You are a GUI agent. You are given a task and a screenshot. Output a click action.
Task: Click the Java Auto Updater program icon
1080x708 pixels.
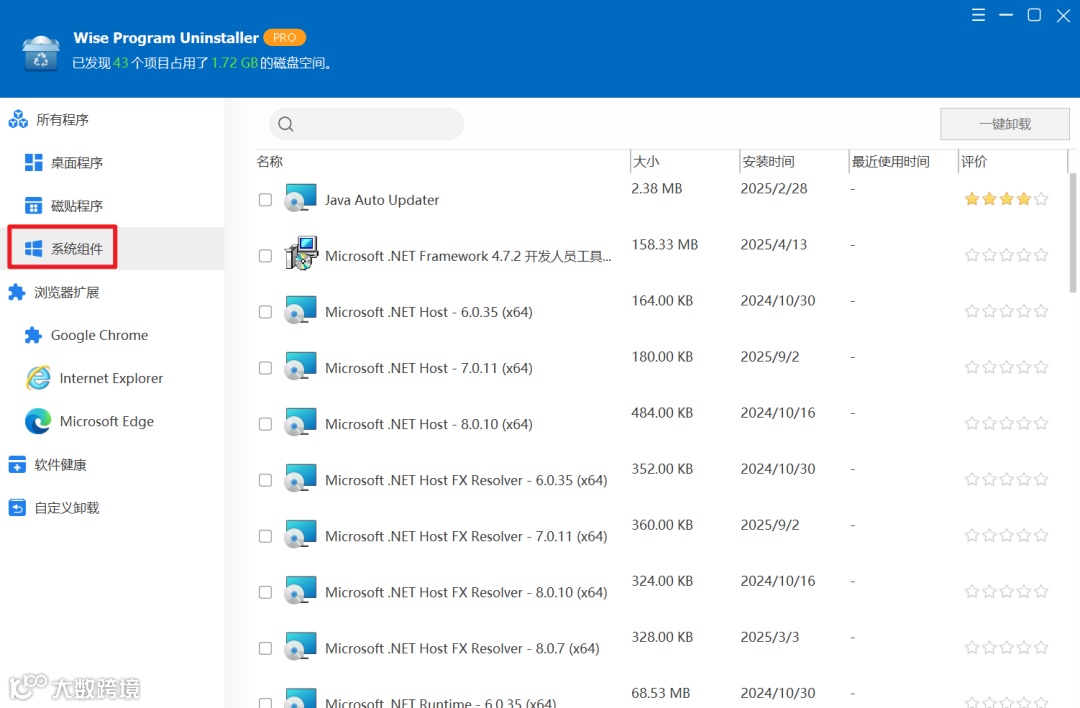tap(300, 197)
